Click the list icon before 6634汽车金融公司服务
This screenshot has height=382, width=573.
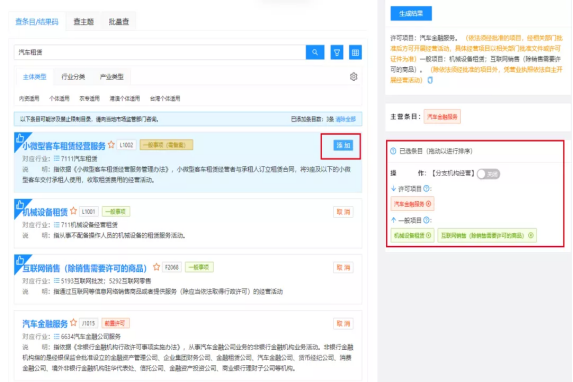(x=57, y=336)
